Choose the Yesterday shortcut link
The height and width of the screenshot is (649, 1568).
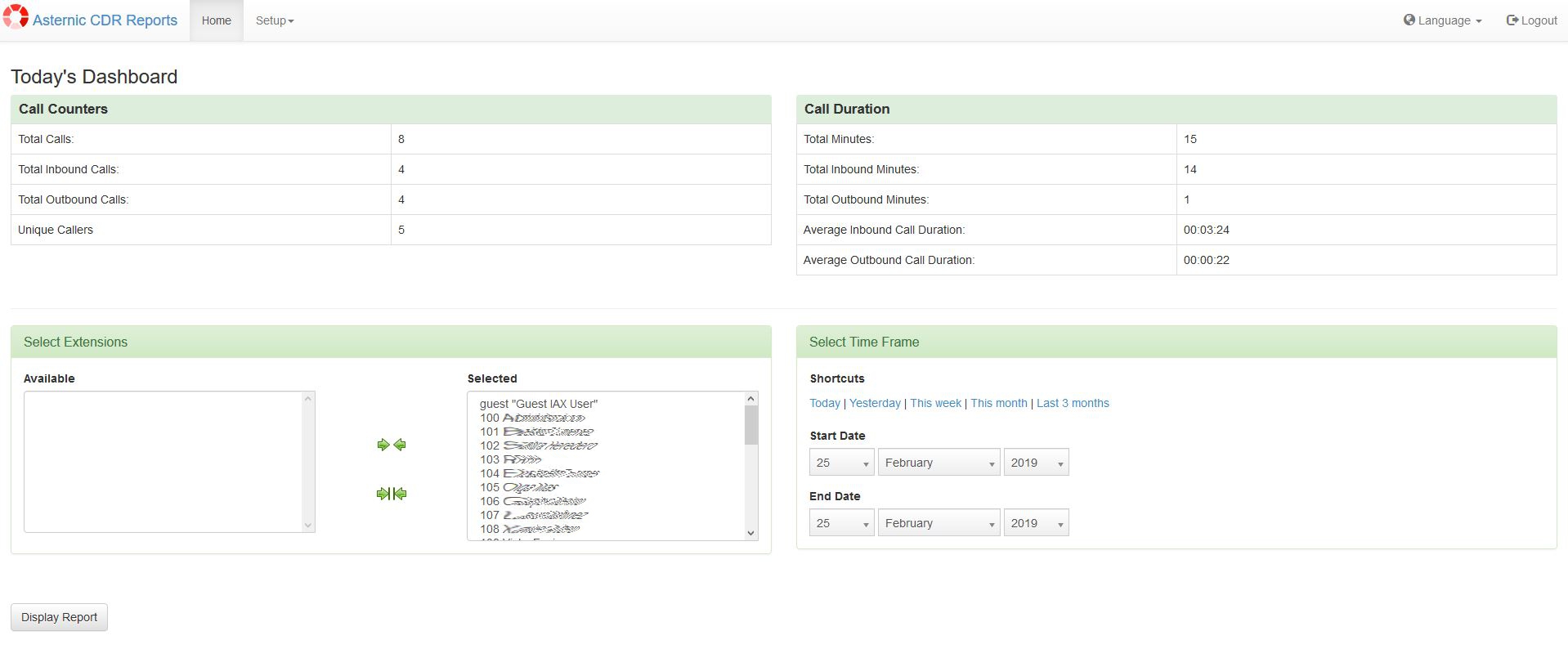point(874,403)
